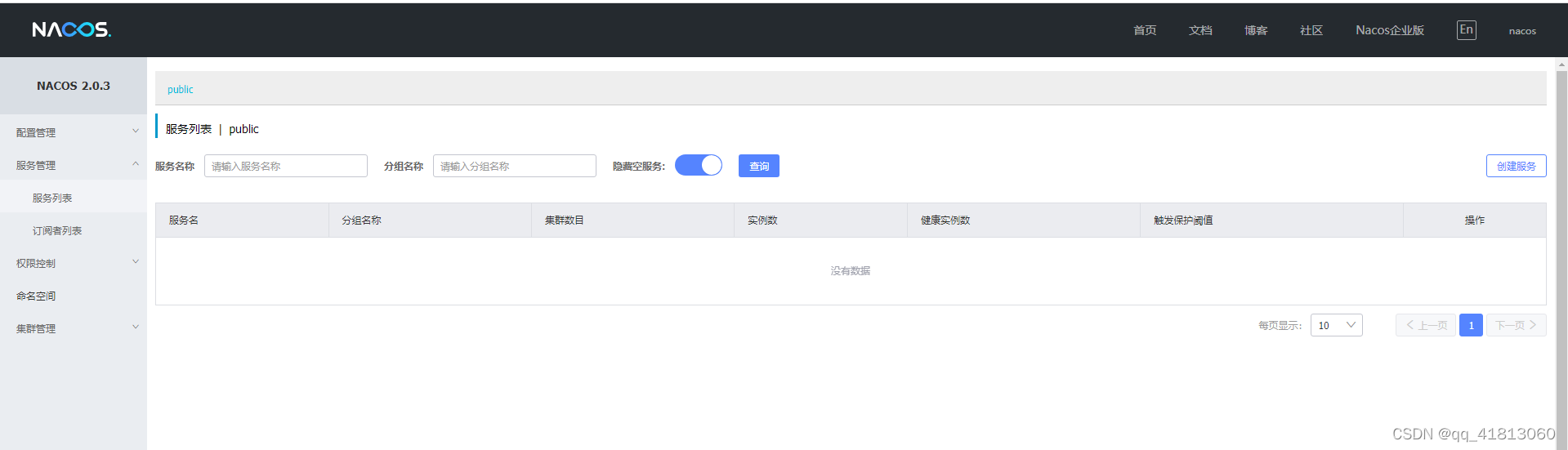
Task: Open 社区 in top navigation
Action: point(1311,30)
